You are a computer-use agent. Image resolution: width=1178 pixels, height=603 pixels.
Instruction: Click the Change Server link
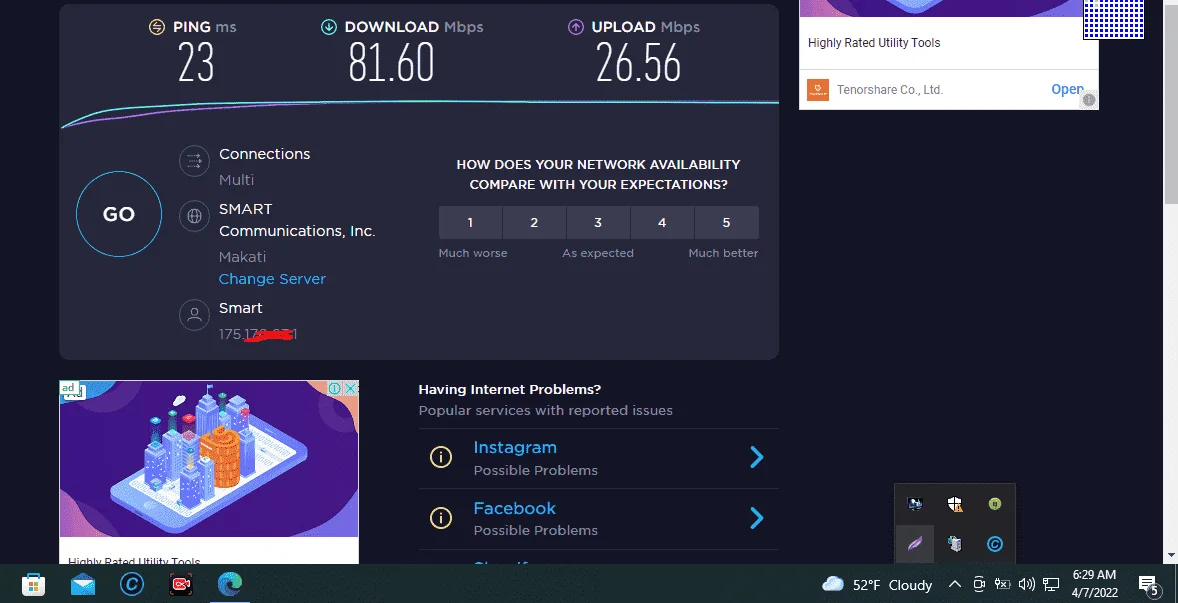tap(272, 279)
